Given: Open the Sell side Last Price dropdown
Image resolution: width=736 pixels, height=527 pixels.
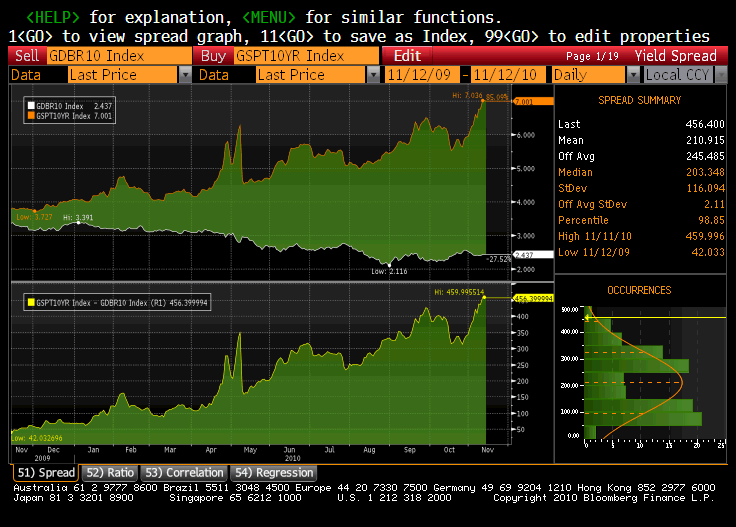Looking at the screenshot, I should (185, 75).
